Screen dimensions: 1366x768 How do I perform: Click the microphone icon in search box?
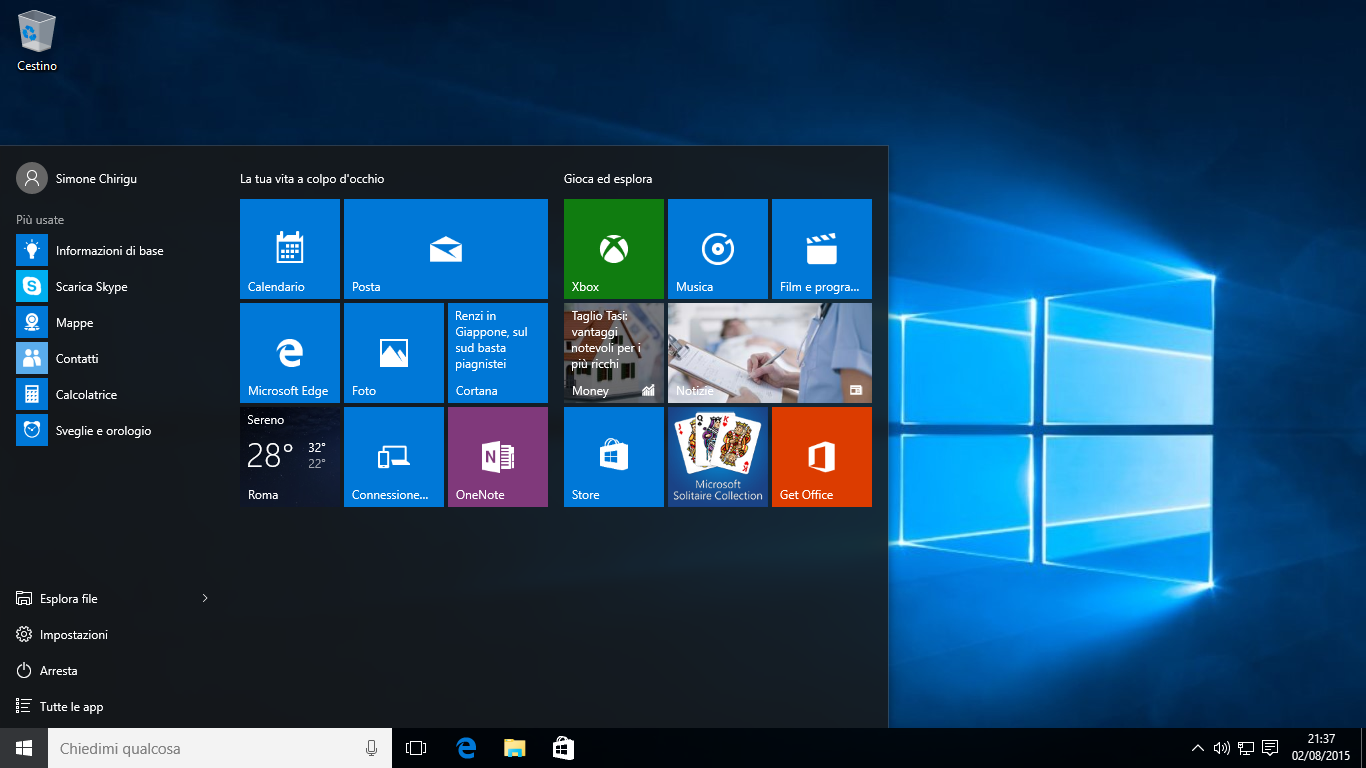point(371,748)
